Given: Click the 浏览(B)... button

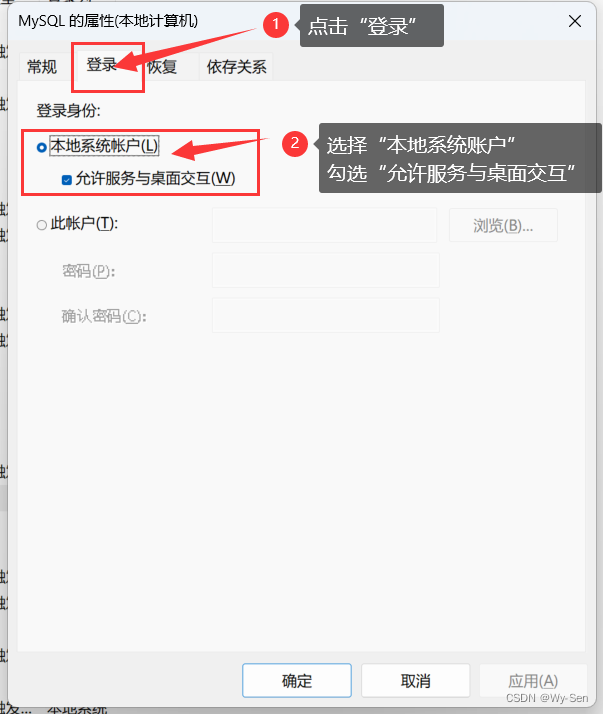Looking at the screenshot, I should click(503, 225).
